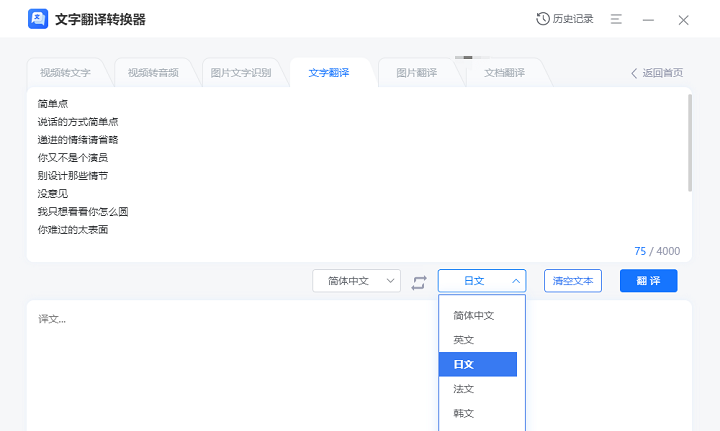Click the line 递进的情绪请省略
The image size is (720, 431).
coord(78,140)
